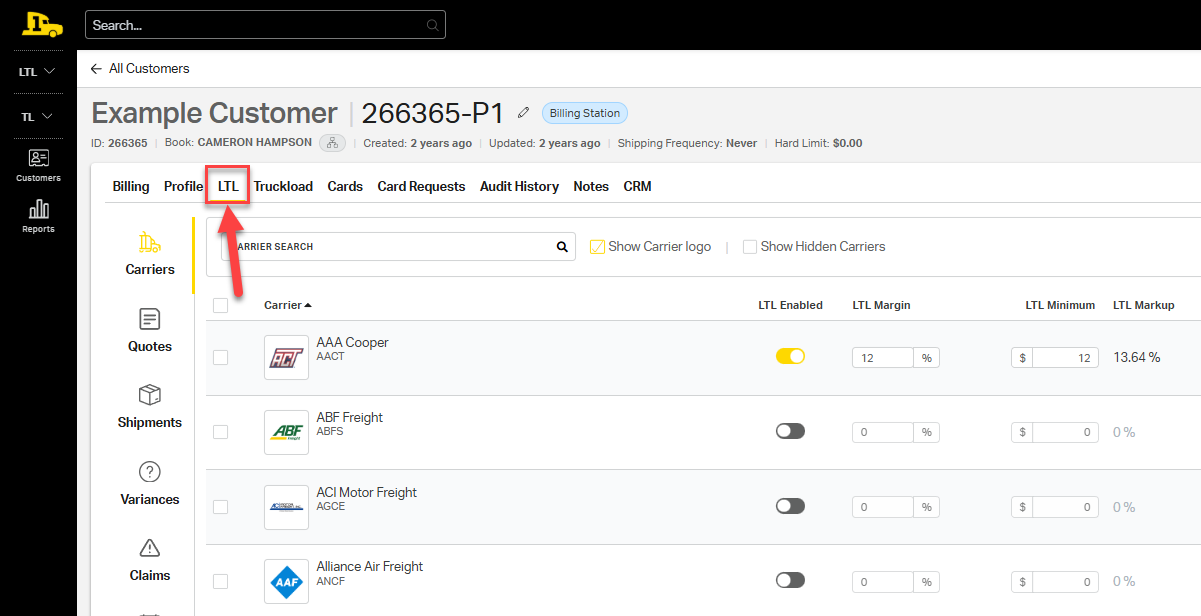Click the LTL Minimum column header
This screenshot has height=616, width=1201.
coord(1060,305)
